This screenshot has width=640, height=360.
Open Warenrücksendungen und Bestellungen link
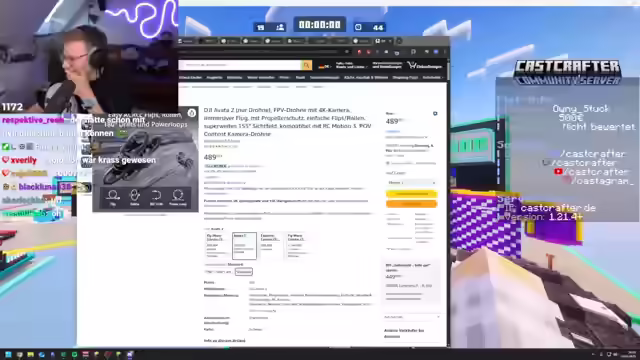(387, 65)
